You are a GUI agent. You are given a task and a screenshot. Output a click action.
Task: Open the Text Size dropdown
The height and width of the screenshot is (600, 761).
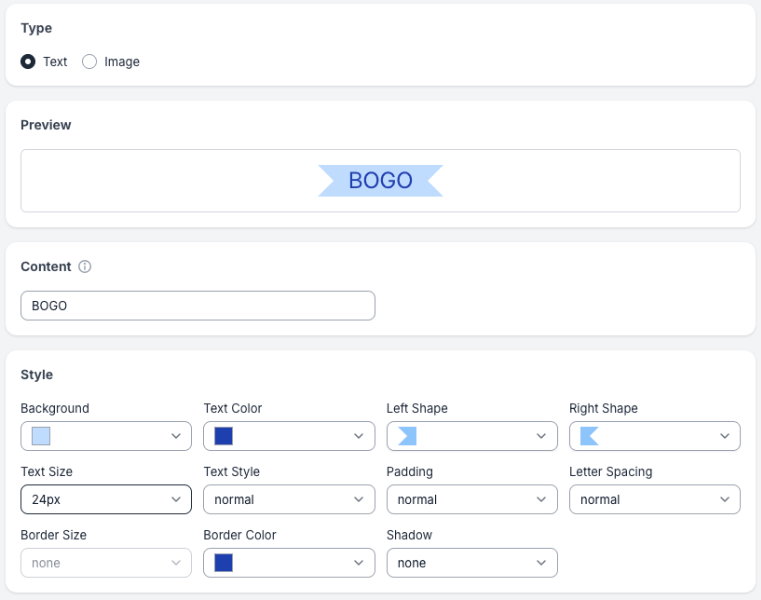click(x=105, y=499)
